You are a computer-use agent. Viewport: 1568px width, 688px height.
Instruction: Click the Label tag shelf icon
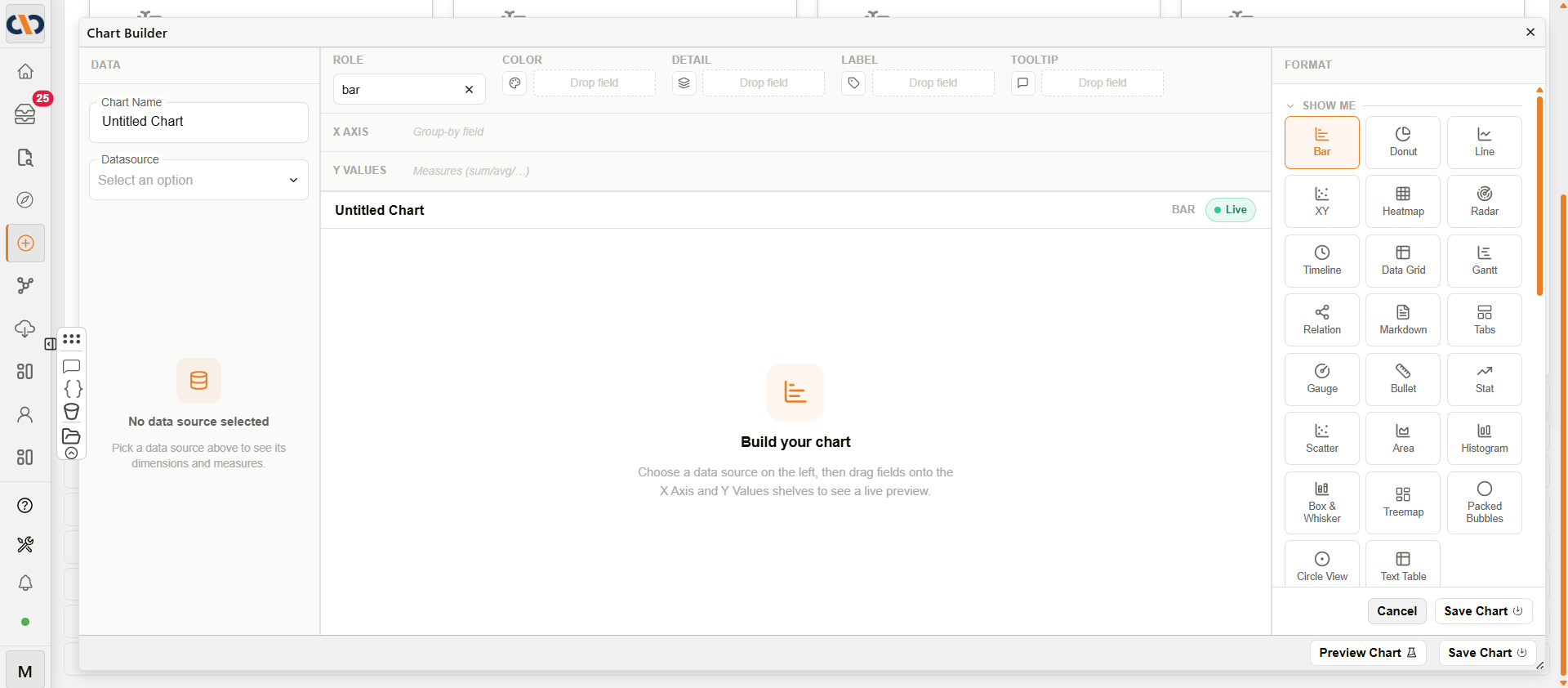tap(853, 83)
